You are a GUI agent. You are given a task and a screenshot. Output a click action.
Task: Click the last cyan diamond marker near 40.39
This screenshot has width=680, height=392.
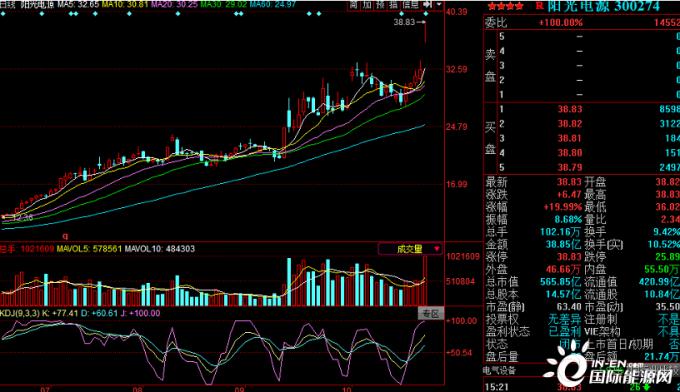(x=426, y=14)
